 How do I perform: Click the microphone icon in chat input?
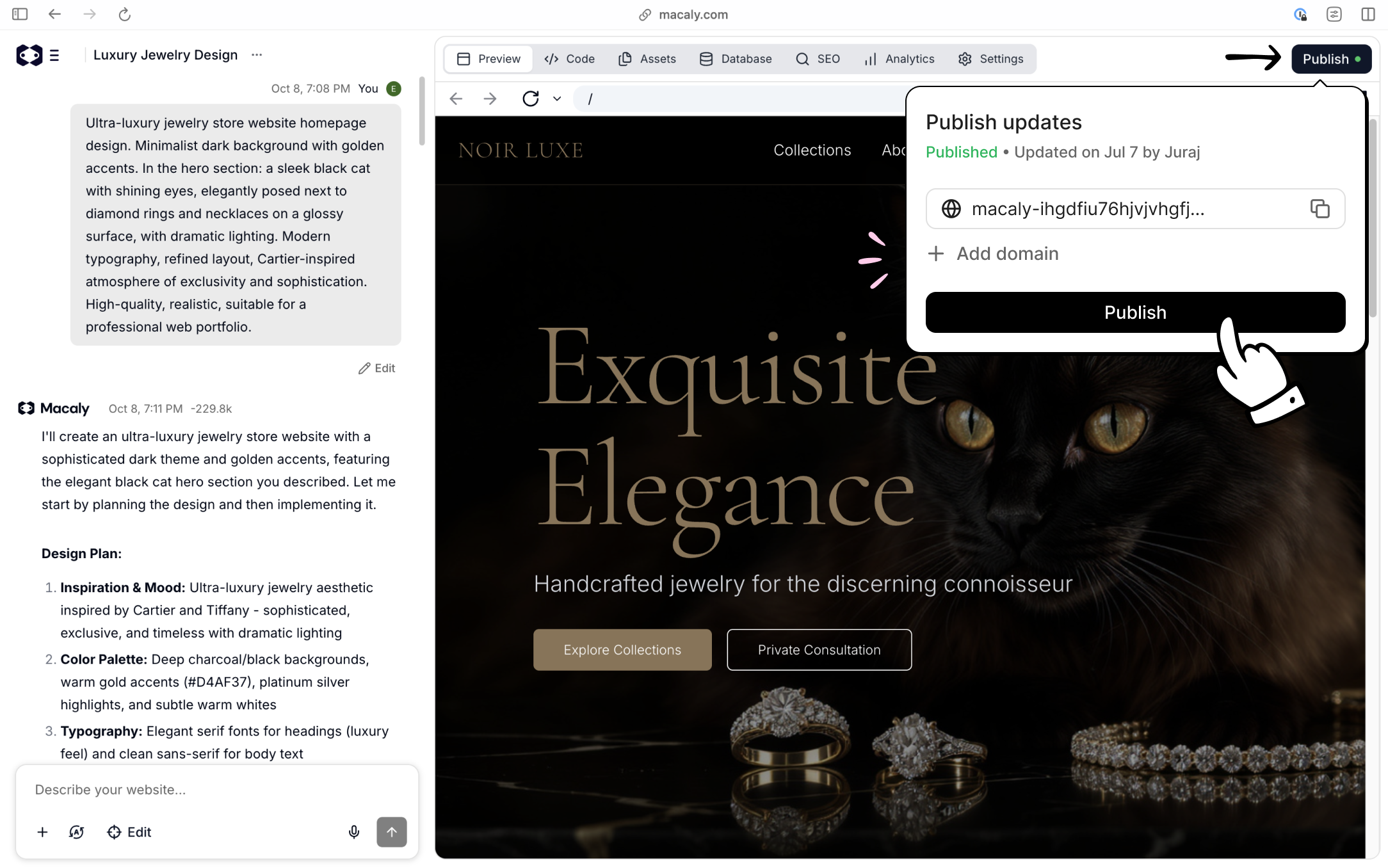click(353, 832)
